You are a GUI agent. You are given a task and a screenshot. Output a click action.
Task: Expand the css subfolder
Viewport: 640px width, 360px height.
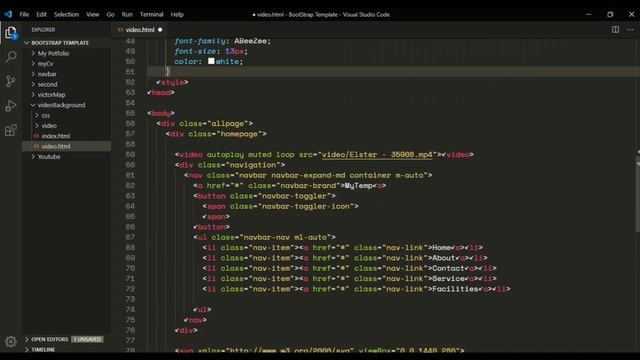pyautogui.click(x=46, y=116)
